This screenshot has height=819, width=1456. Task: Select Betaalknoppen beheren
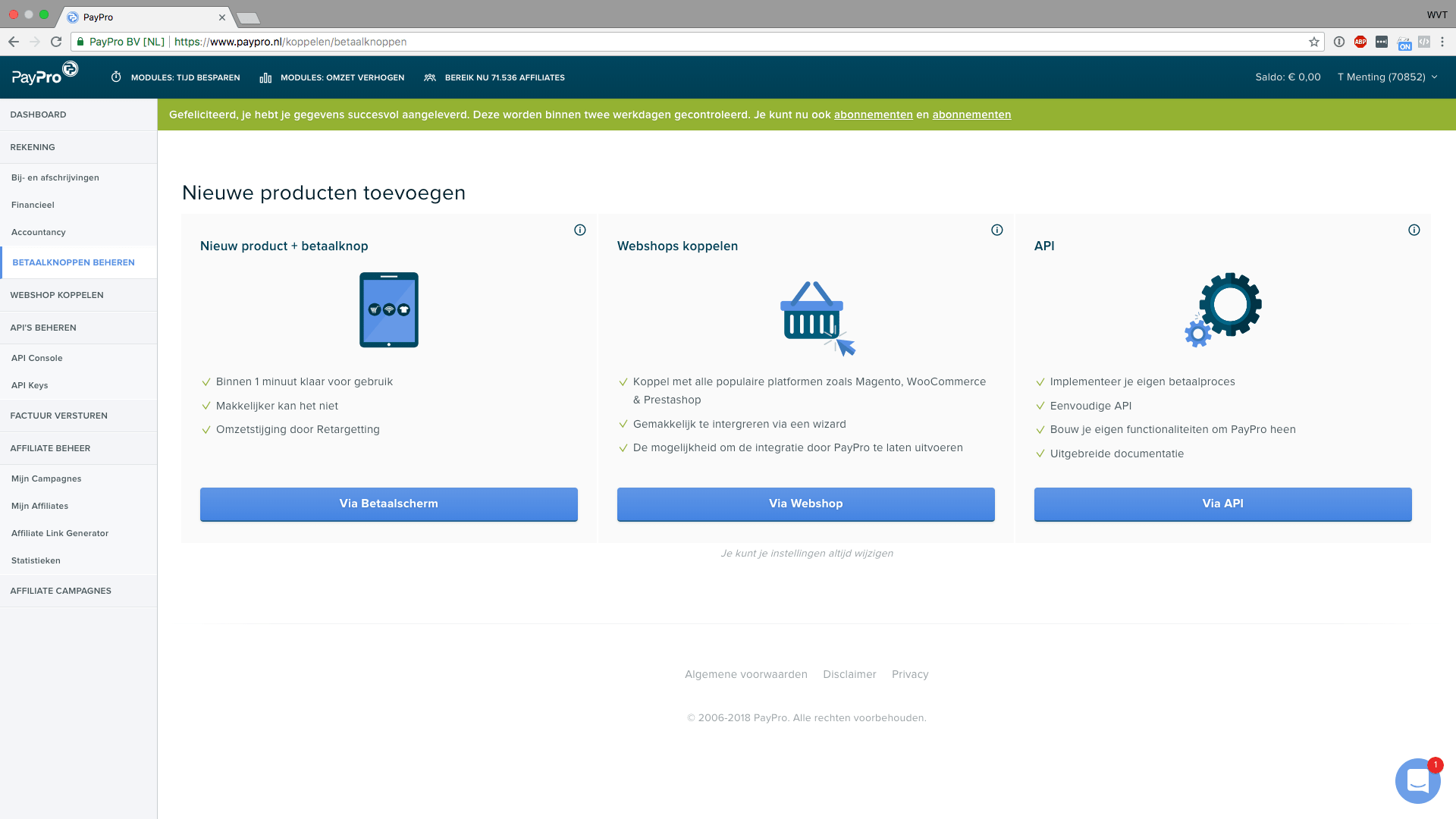pos(79,262)
